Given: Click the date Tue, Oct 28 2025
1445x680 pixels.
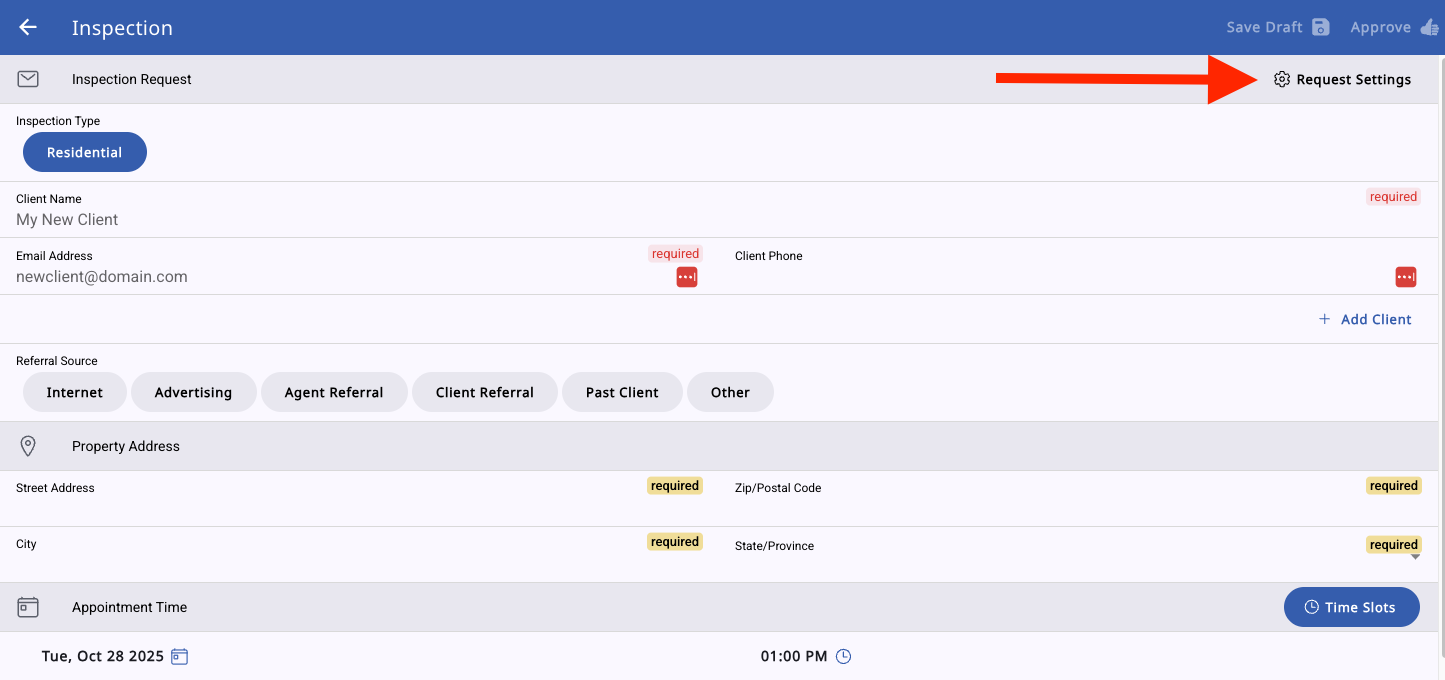Looking at the screenshot, I should tap(102, 656).
